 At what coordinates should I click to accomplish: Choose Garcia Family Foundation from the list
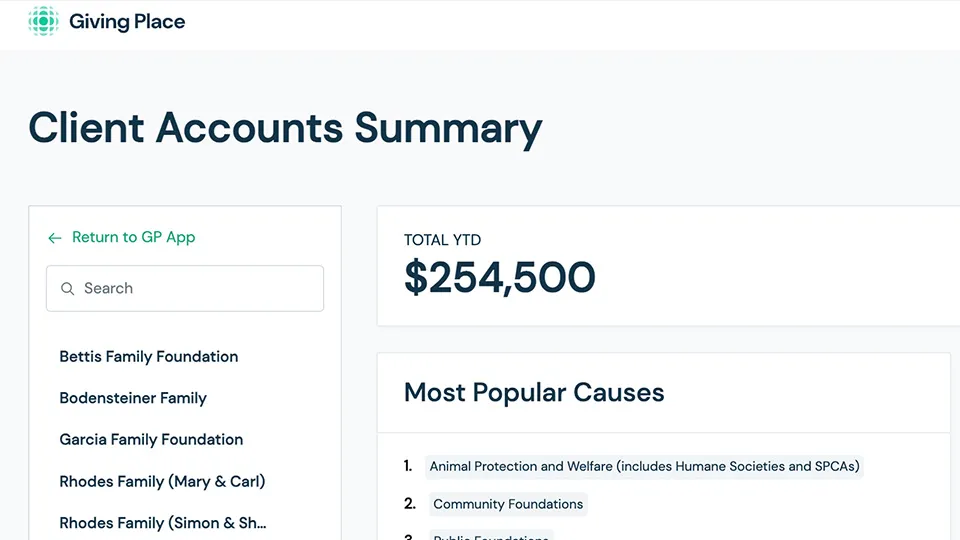coord(151,439)
